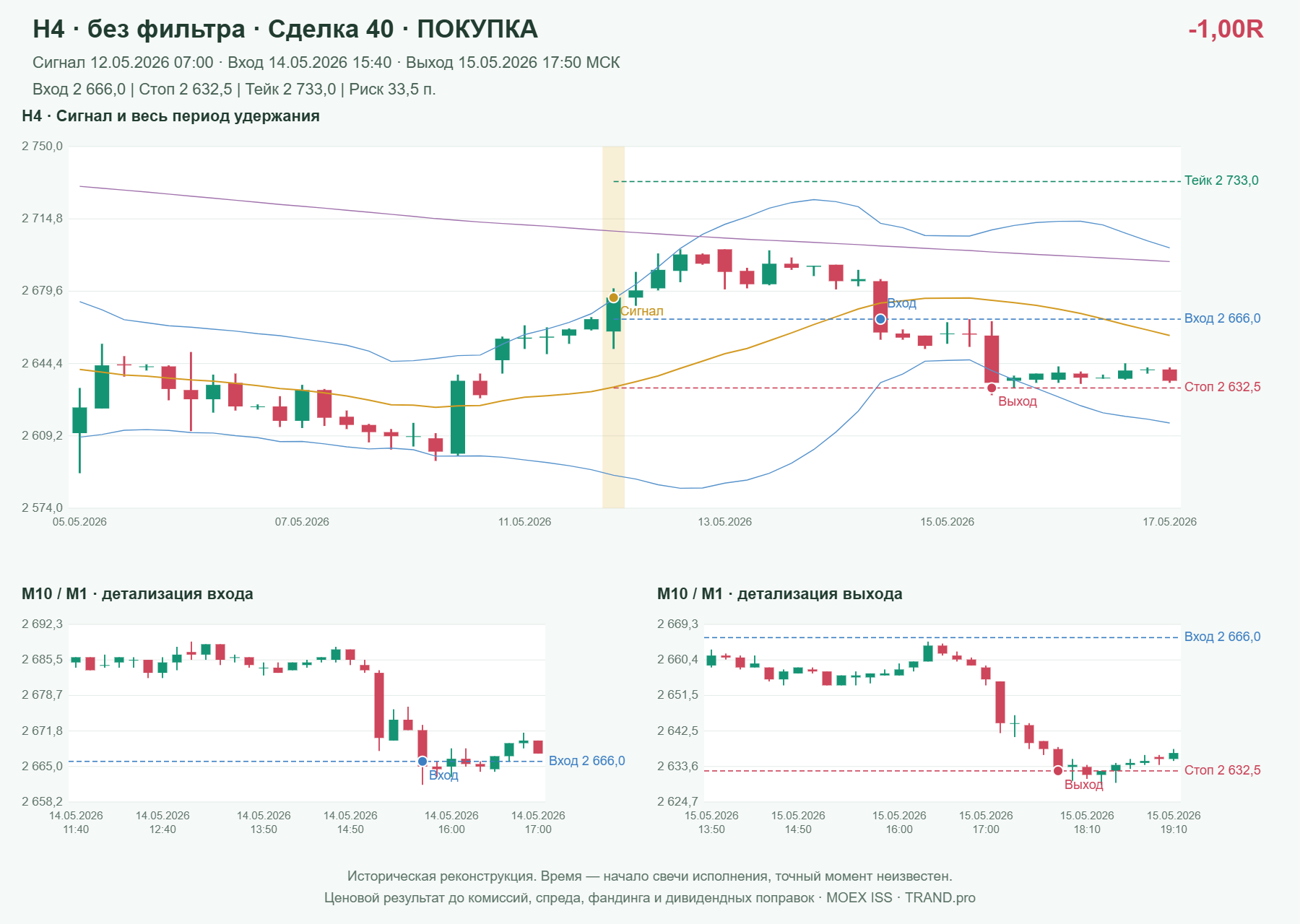Click the "05.05.2026" date on the H4 axis
The width and height of the screenshot is (1300, 924).
(x=79, y=522)
